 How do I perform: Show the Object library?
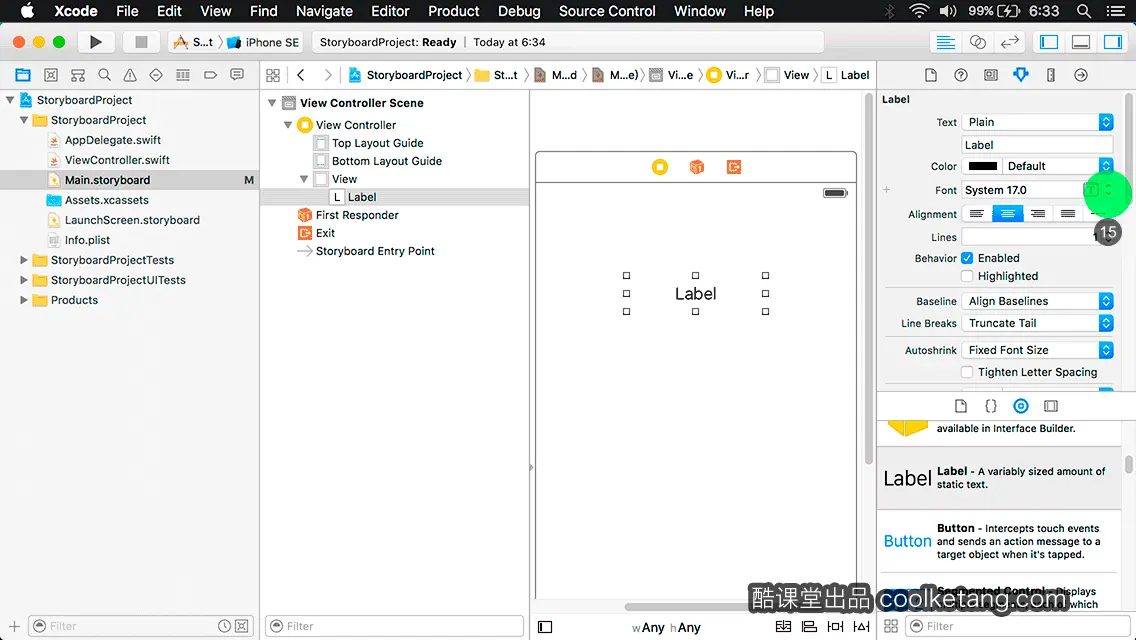point(1021,406)
